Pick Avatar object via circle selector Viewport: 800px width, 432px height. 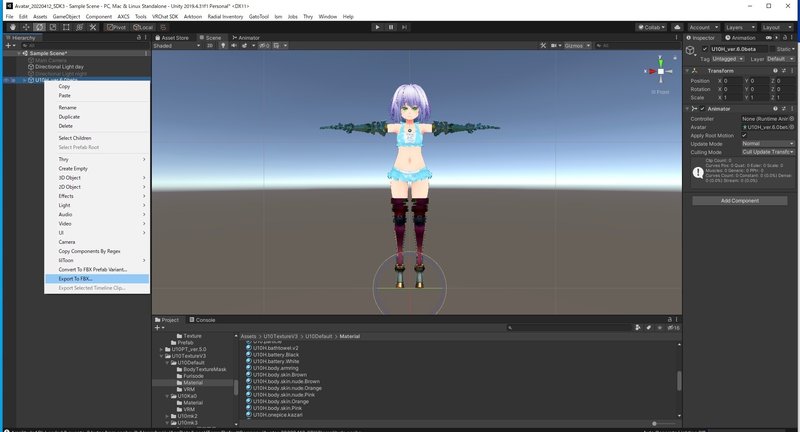click(792, 127)
